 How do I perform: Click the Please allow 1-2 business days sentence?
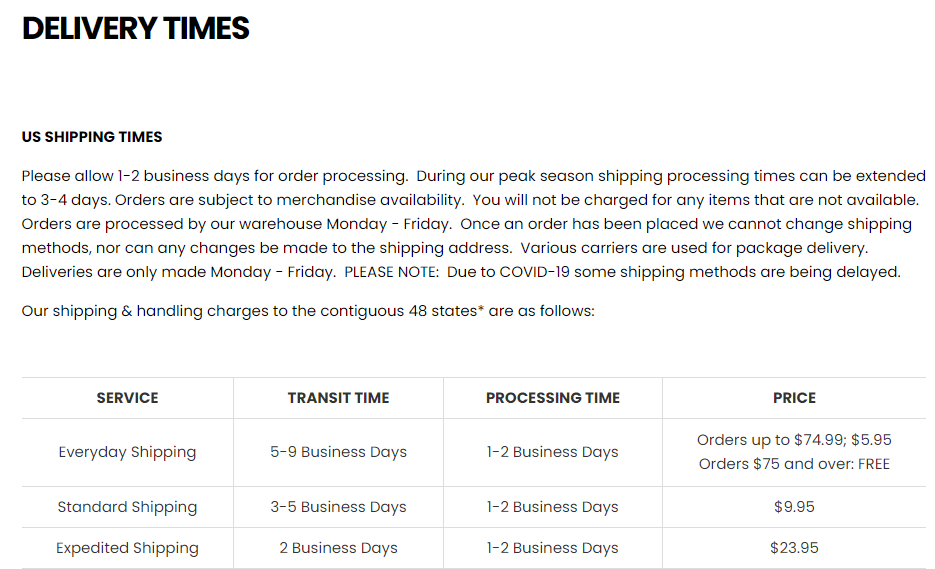[215, 176]
